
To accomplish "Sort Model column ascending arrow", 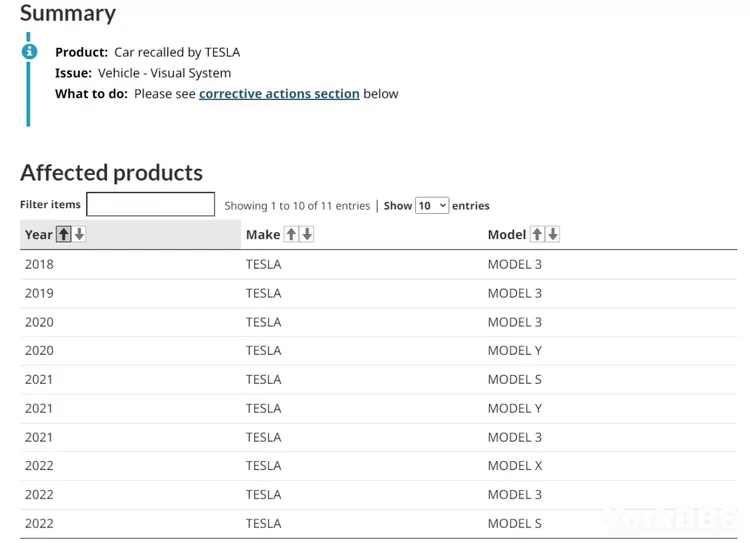I will tap(537, 234).
